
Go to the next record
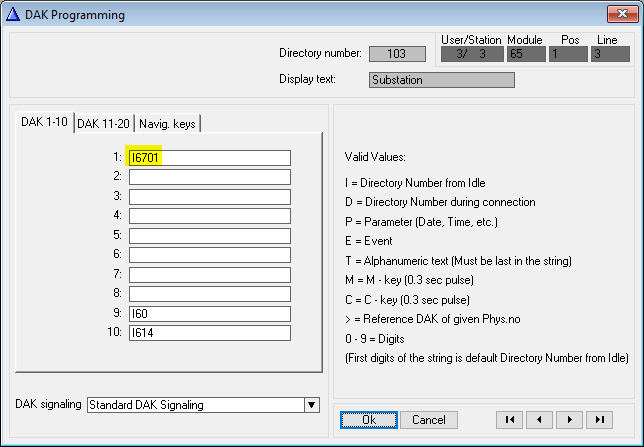[x=569, y=419]
